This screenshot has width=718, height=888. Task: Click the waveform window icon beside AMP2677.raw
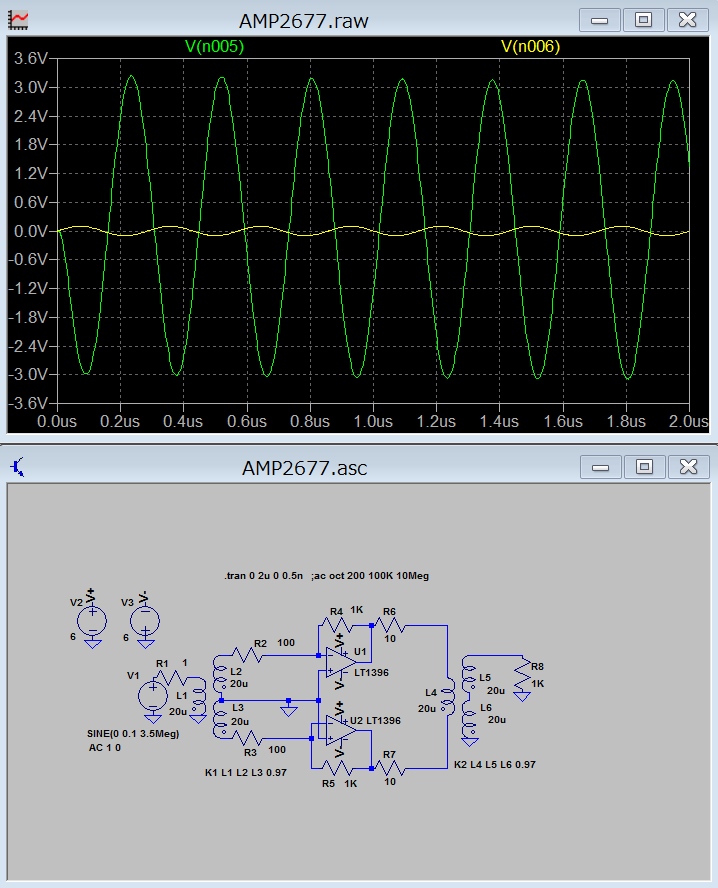[18, 21]
